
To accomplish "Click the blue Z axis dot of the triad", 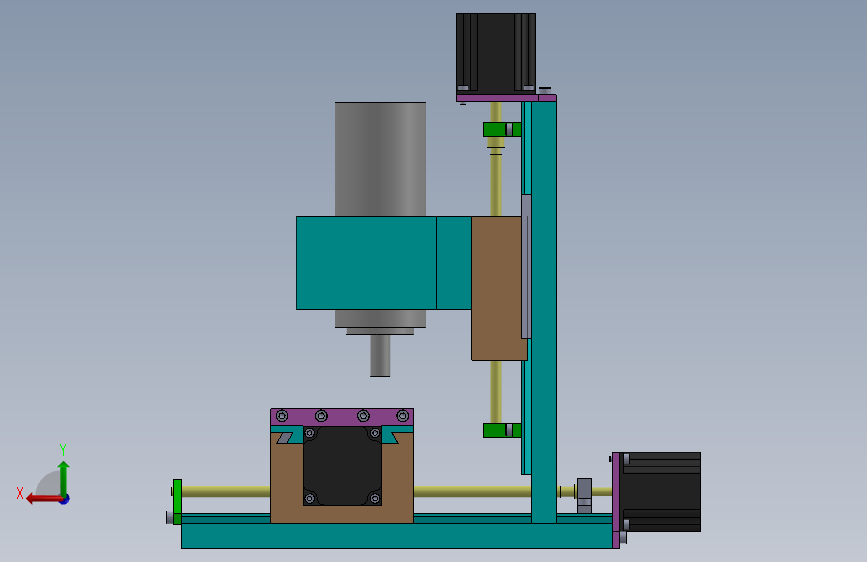I will pos(65,500).
